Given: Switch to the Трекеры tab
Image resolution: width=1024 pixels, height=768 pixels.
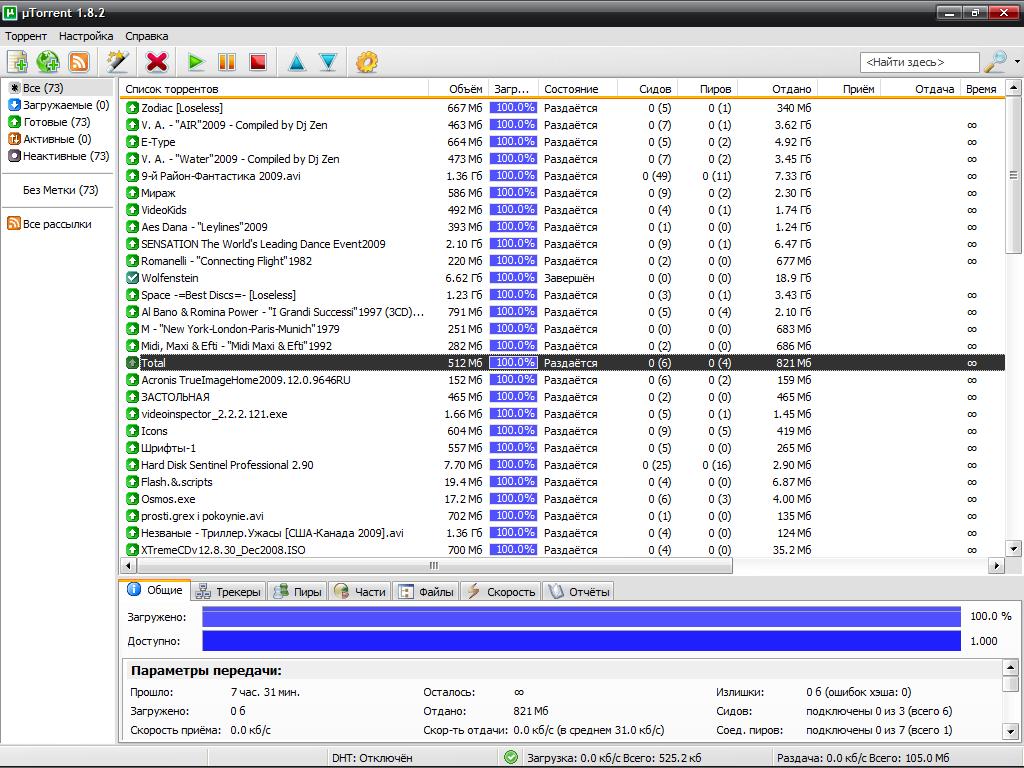Looking at the screenshot, I should pos(229,592).
